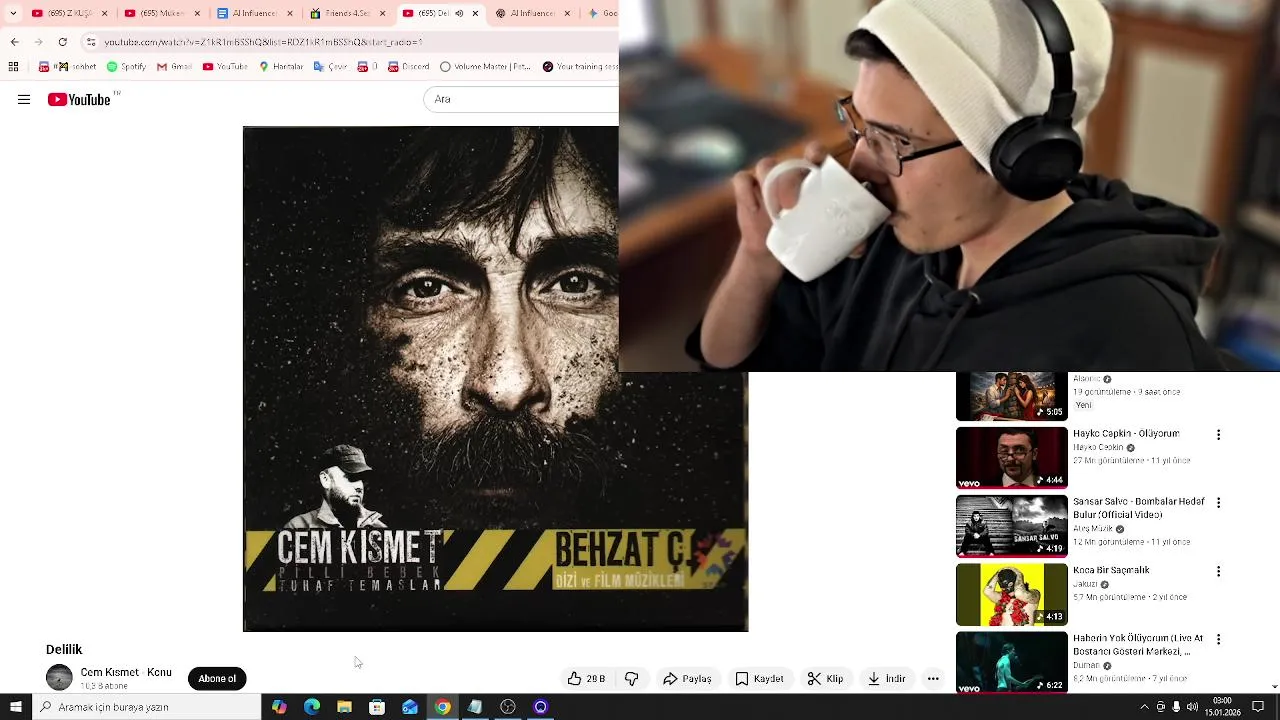
Task: Open the 5:05 video thumbnail with couple
Action: (1012, 396)
